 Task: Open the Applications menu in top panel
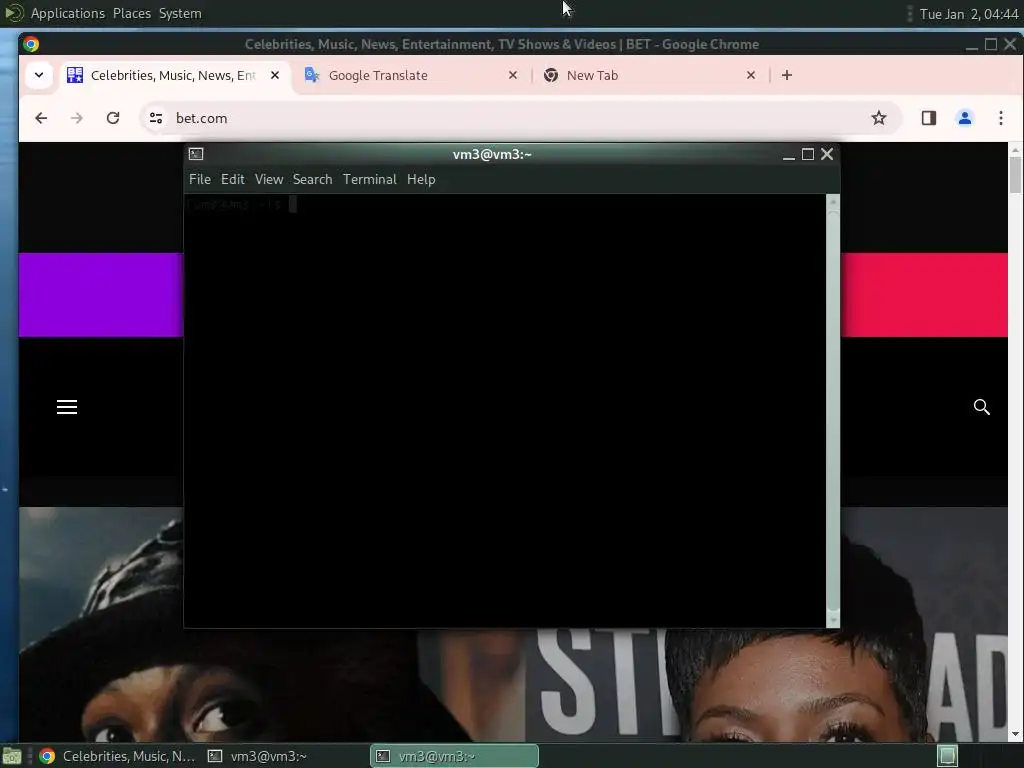[x=67, y=13]
